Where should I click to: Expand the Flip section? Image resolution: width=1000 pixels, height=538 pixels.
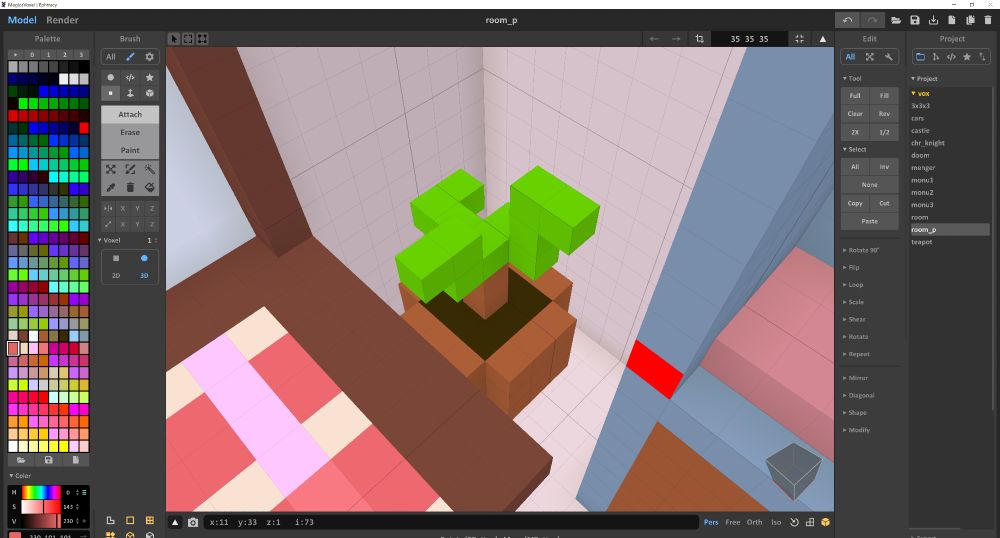coord(851,267)
